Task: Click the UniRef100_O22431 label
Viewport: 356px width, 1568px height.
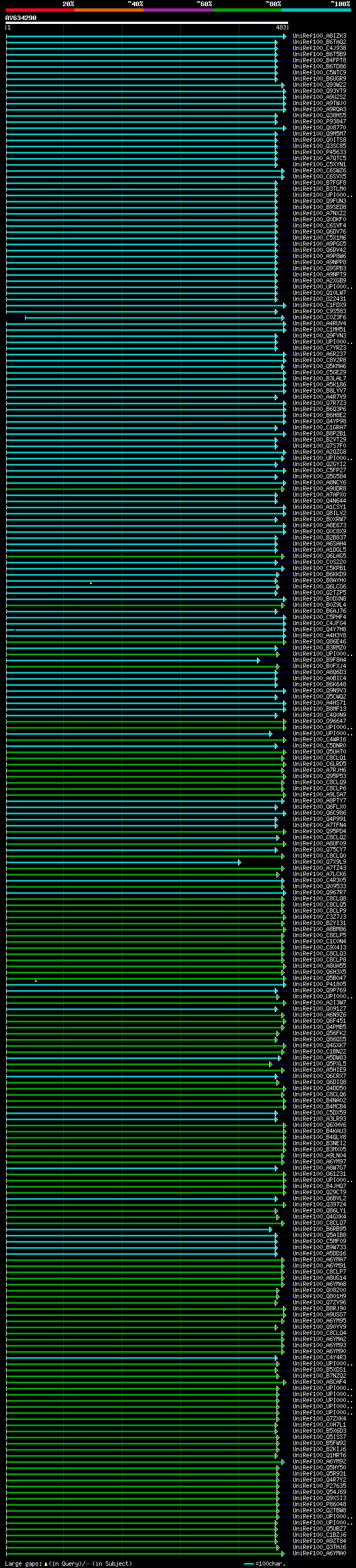Action: point(319,299)
